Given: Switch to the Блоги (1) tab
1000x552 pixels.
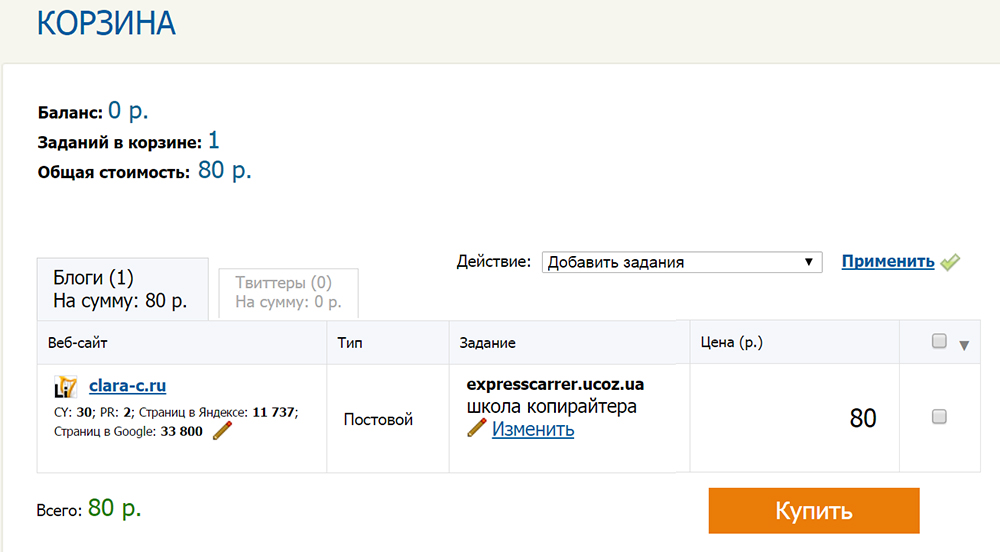Looking at the screenshot, I should point(121,289).
